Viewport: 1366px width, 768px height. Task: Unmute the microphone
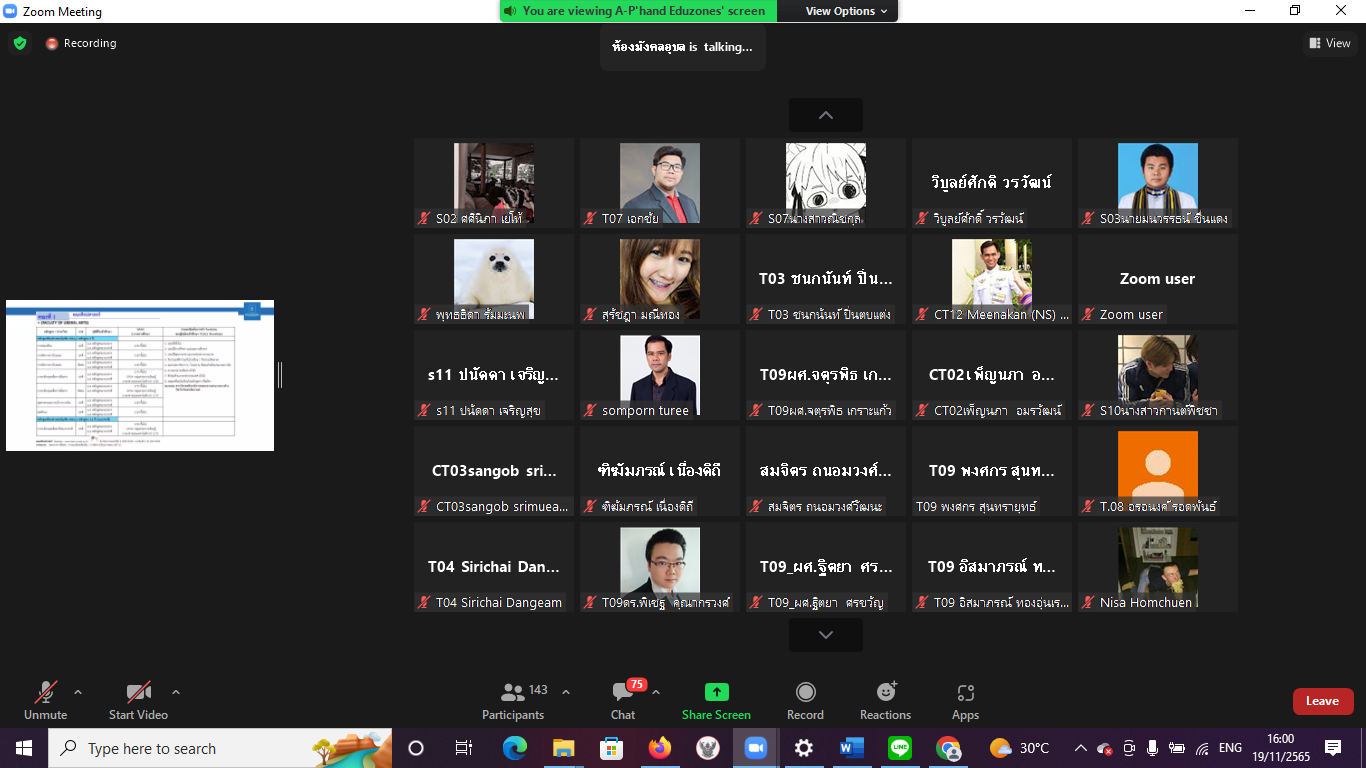[45, 699]
